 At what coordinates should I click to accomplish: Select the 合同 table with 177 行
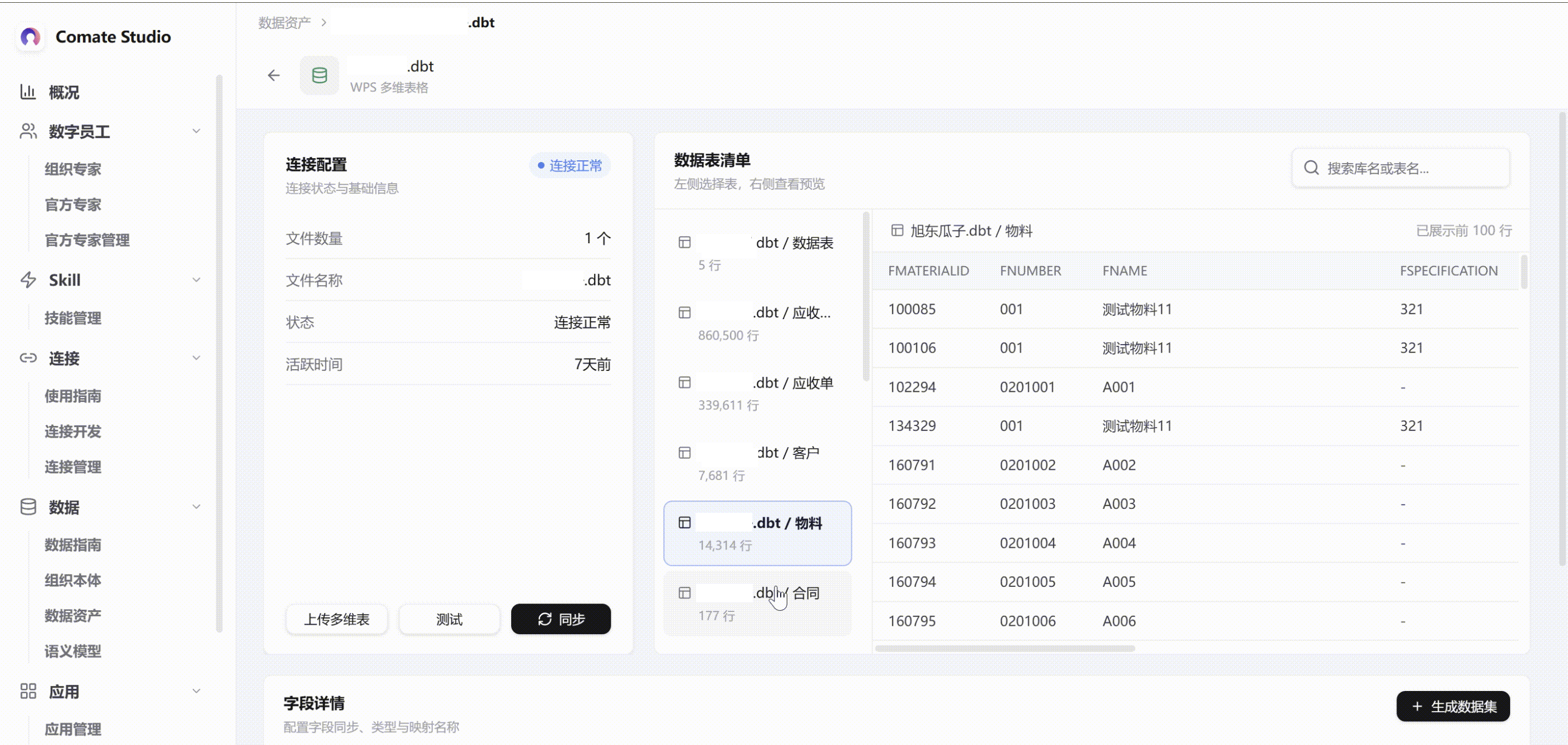click(757, 604)
